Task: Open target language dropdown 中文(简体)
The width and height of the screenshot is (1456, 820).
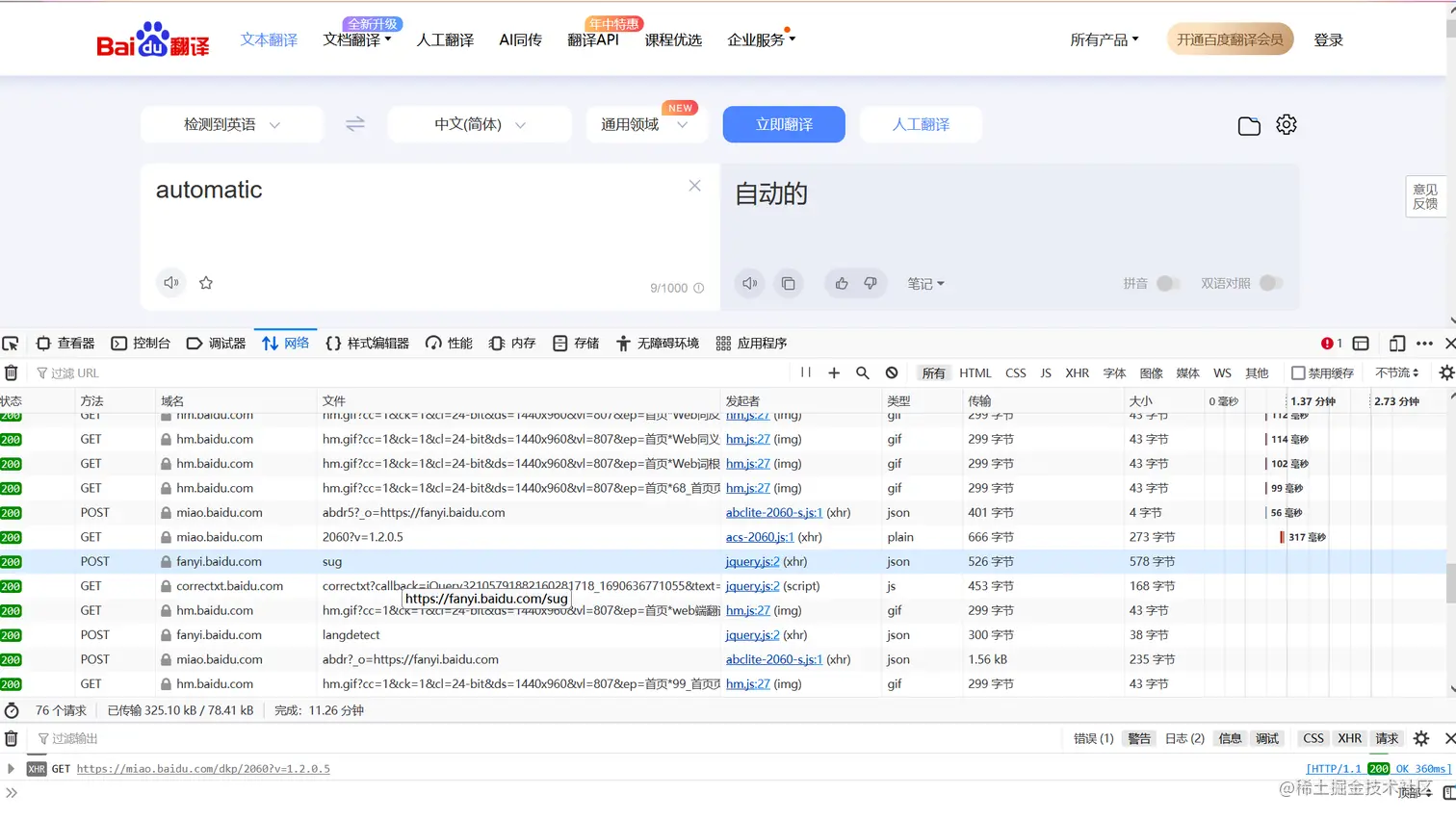Action: (480, 124)
